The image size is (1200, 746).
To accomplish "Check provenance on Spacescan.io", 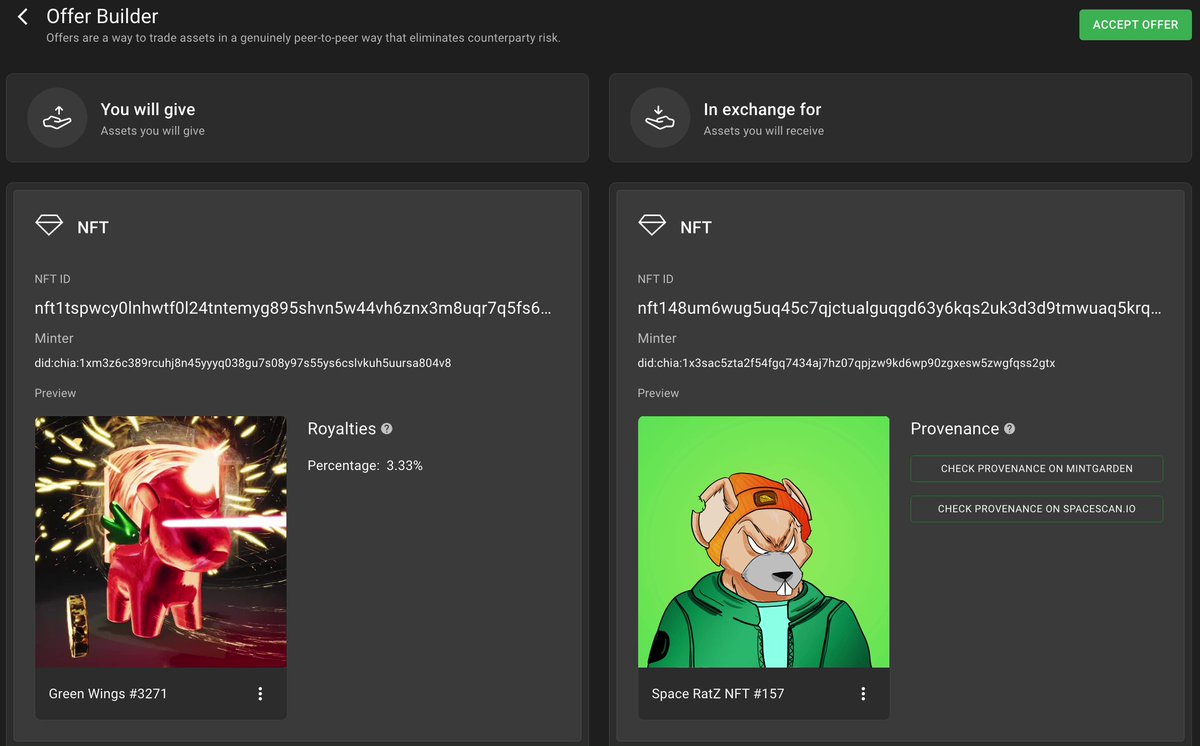I will pos(1037,509).
